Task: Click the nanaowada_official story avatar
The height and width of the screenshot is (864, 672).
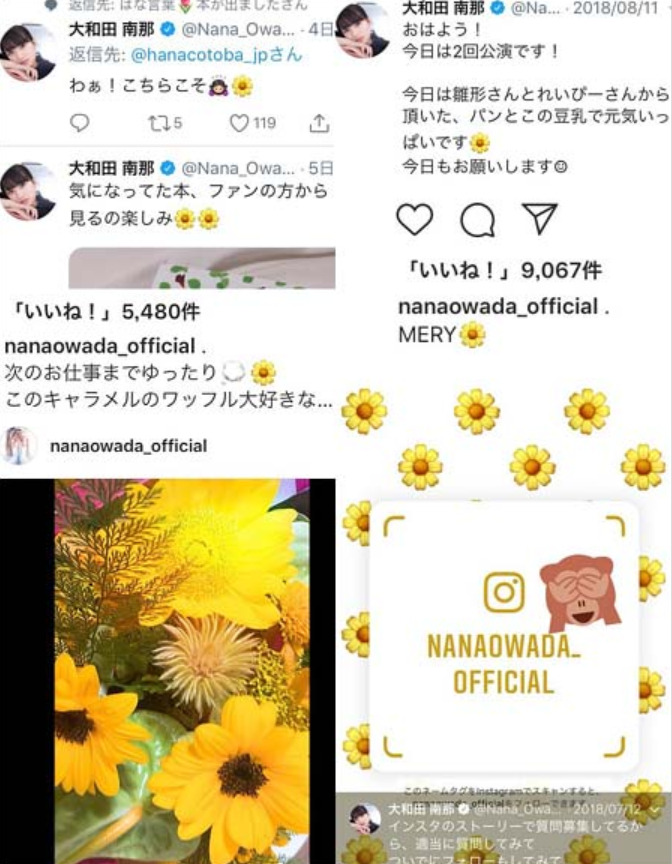Action: pyautogui.click(x=20, y=445)
